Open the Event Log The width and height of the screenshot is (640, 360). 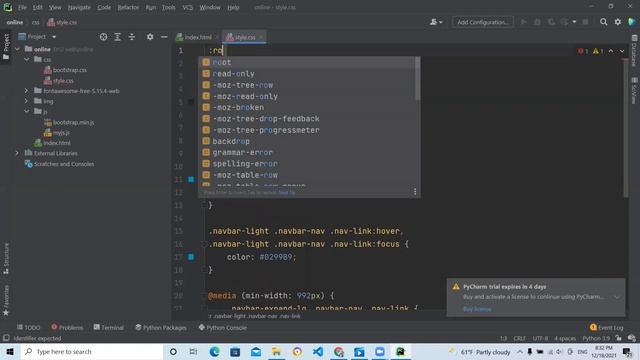[x=607, y=327]
